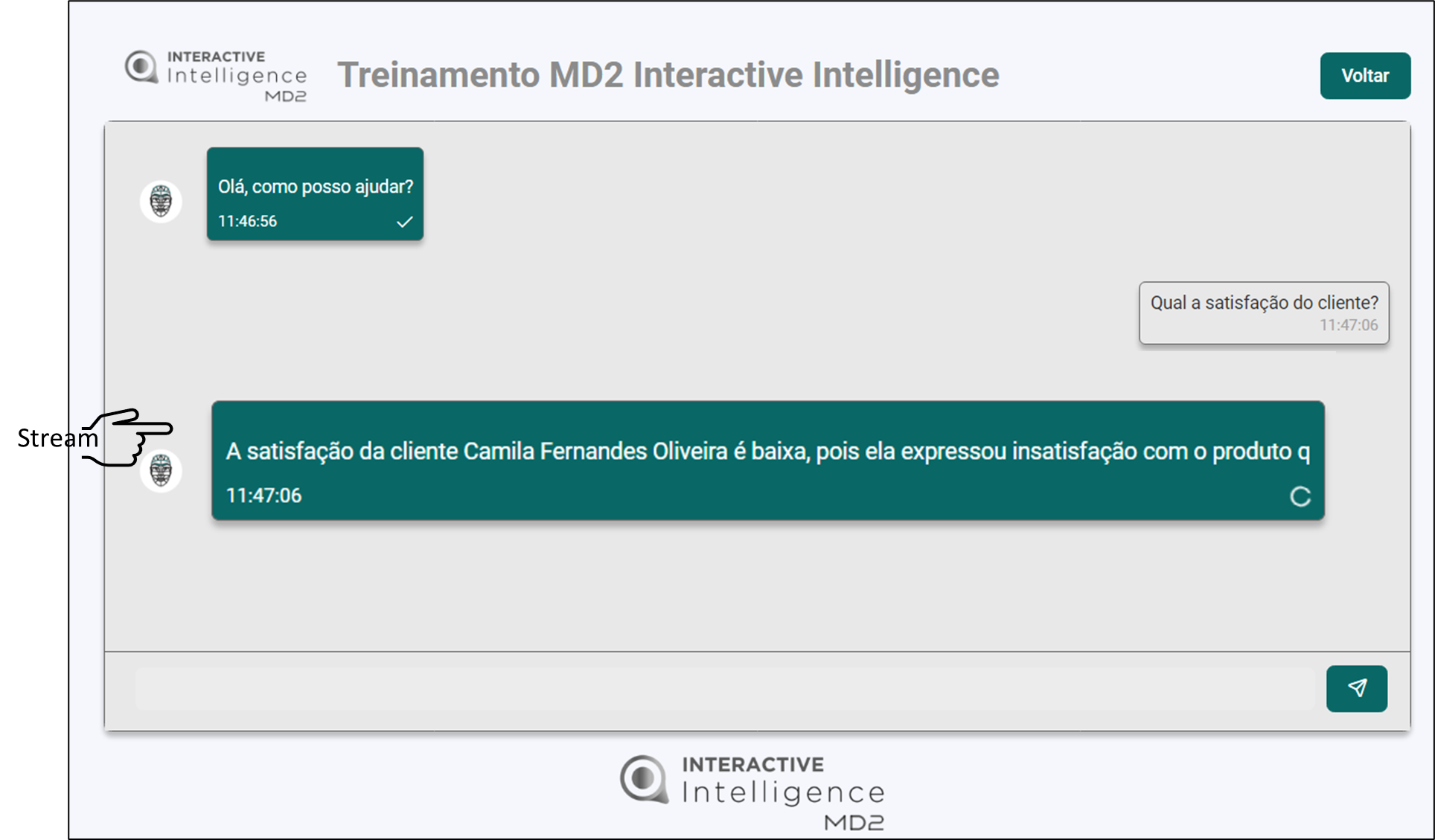The width and height of the screenshot is (1435, 840).
Task: Click the magnifier emblem in the footer logo
Action: click(x=644, y=779)
